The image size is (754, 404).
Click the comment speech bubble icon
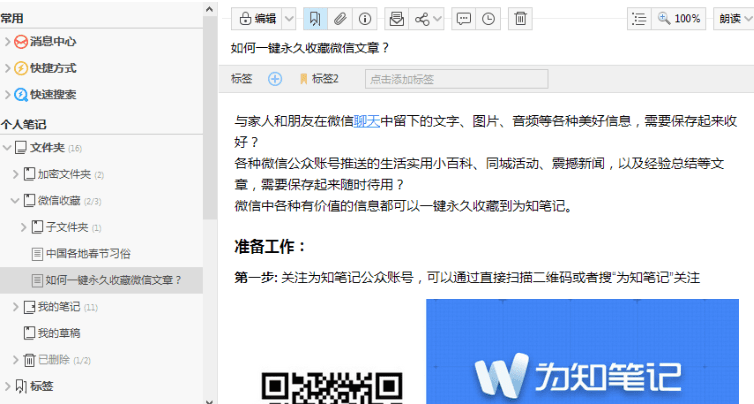(464, 19)
